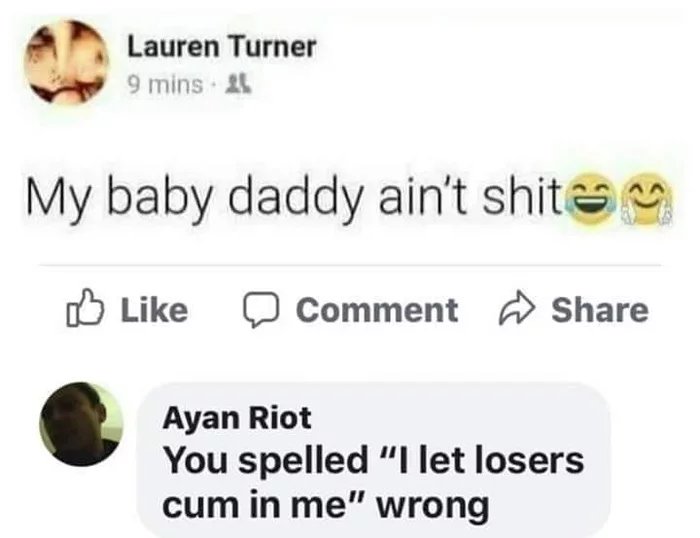Viewport: 700px width, 538px height.
Task: Click the Comment speech bubble icon
Action: coord(261,309)
